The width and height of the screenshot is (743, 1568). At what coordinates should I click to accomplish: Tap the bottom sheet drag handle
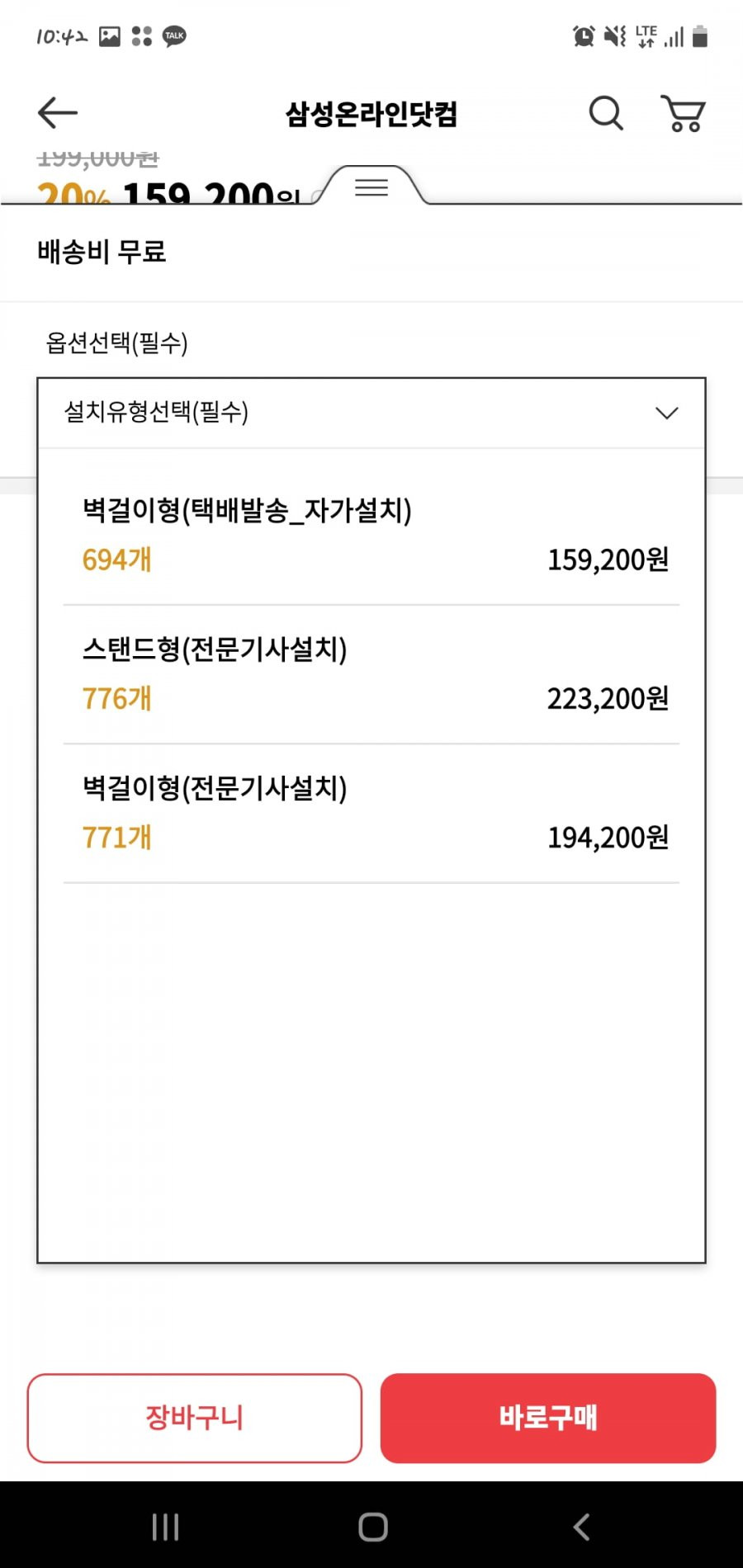[371, 187]
